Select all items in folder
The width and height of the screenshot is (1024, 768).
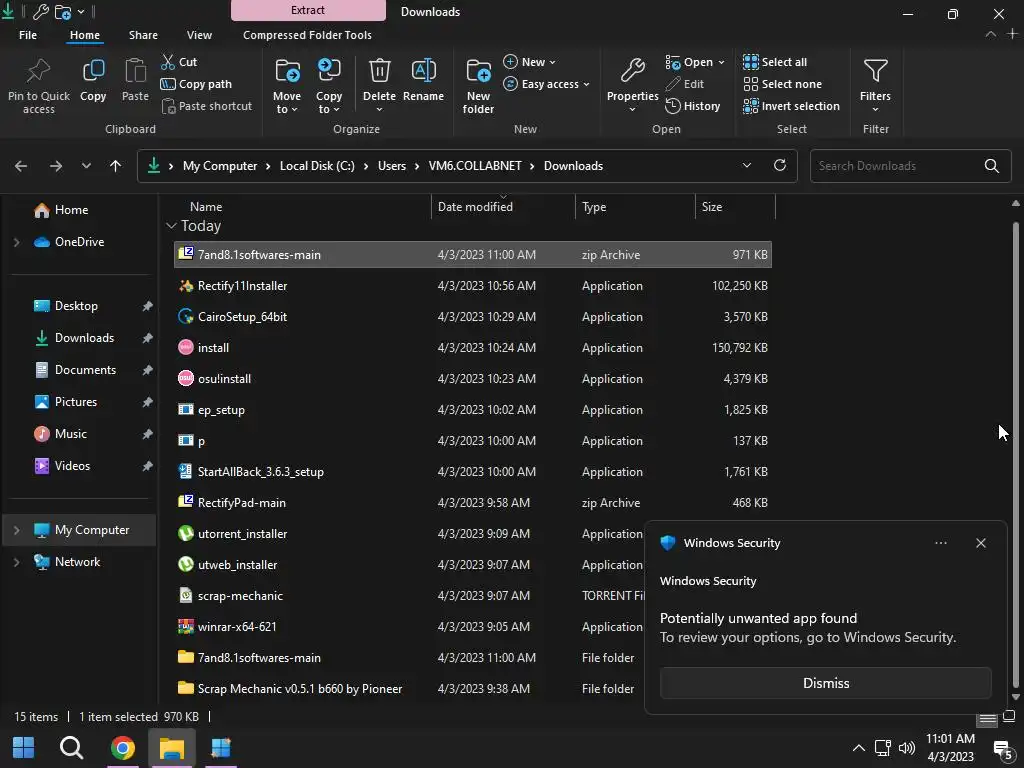tap(775, 62)
